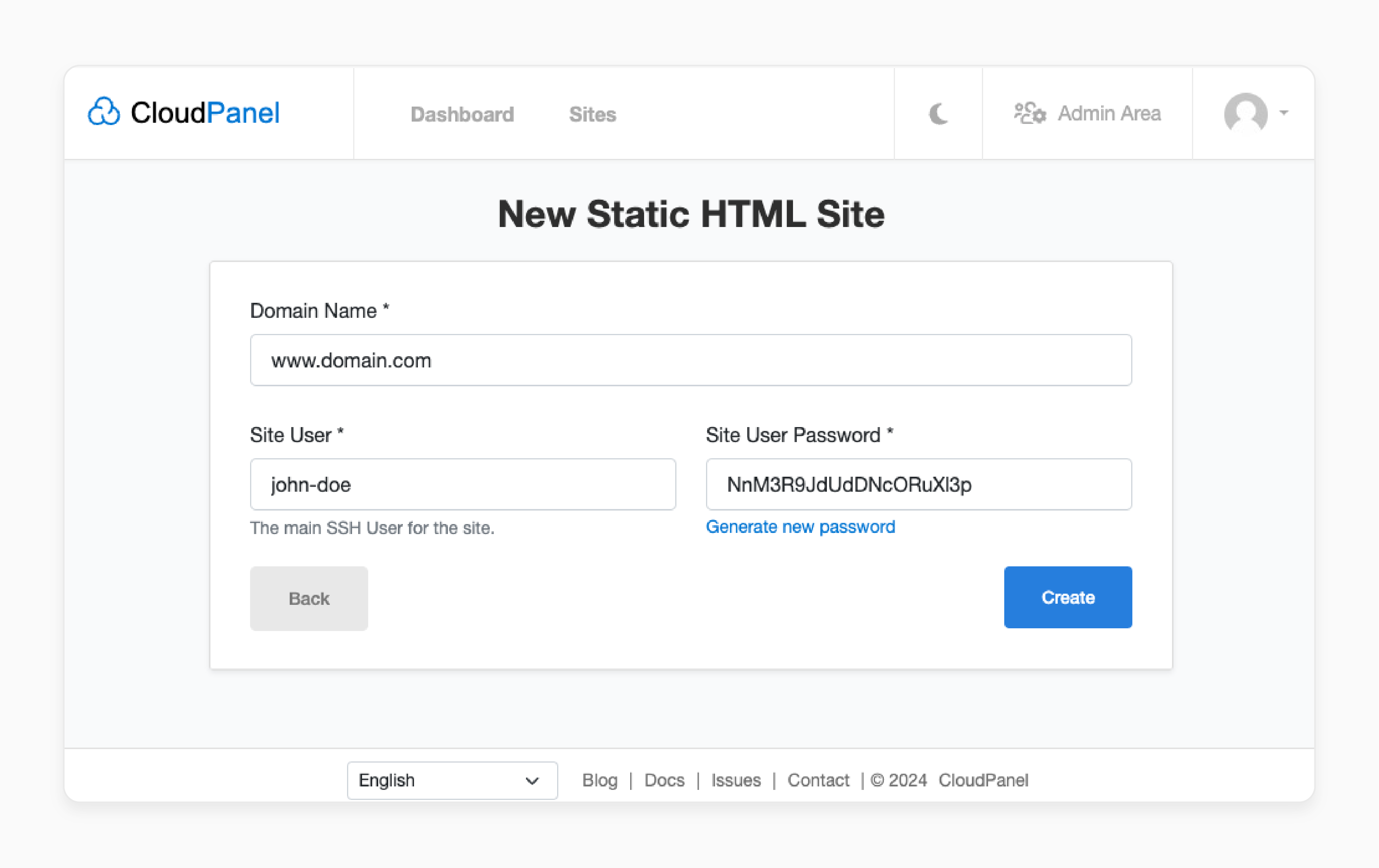The width and height of the screenshot is (1379, 868).
Task: Open the Issues footer link
Action: click(x=736, y=780)
